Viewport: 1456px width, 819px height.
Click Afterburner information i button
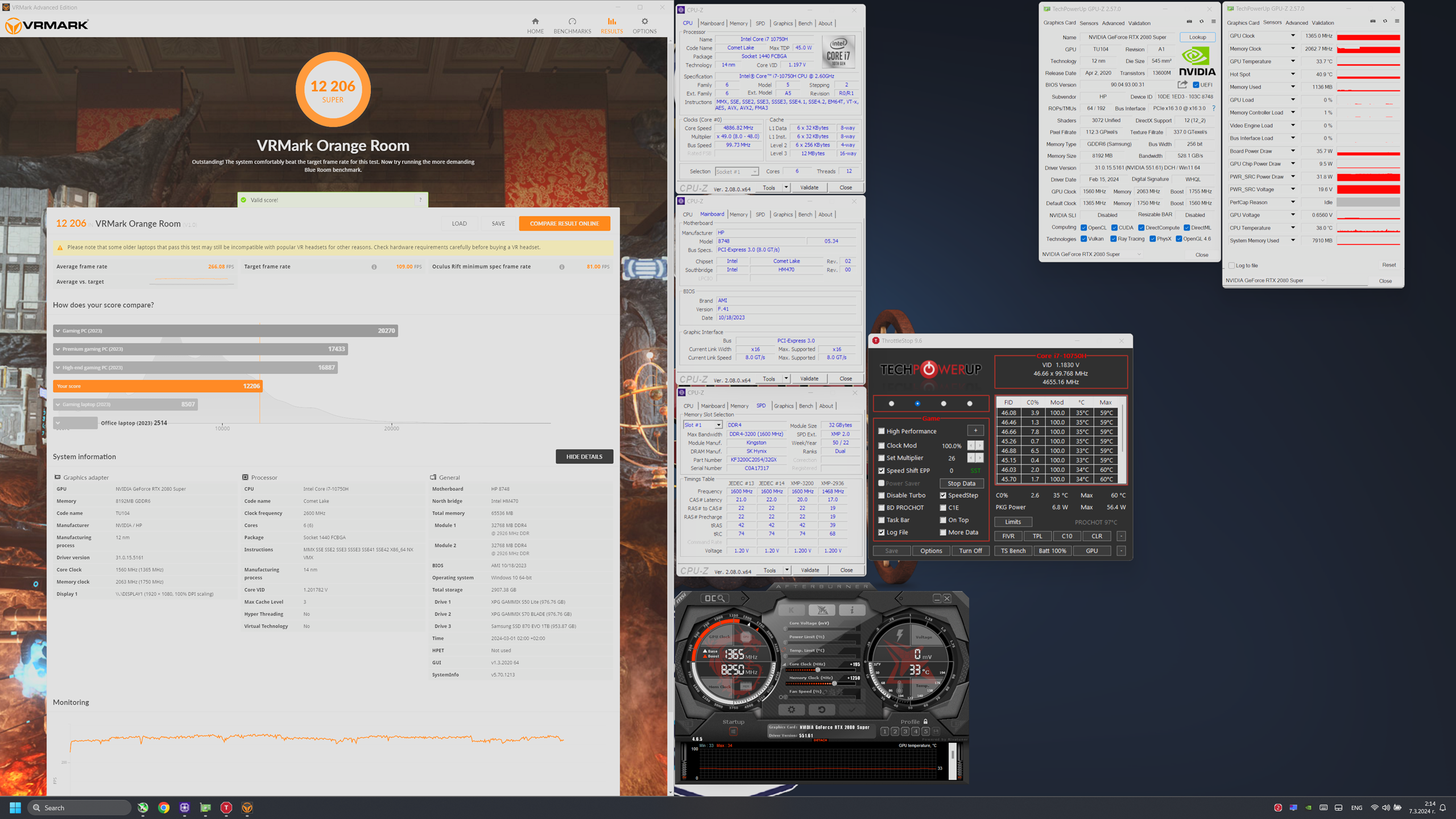852,610
